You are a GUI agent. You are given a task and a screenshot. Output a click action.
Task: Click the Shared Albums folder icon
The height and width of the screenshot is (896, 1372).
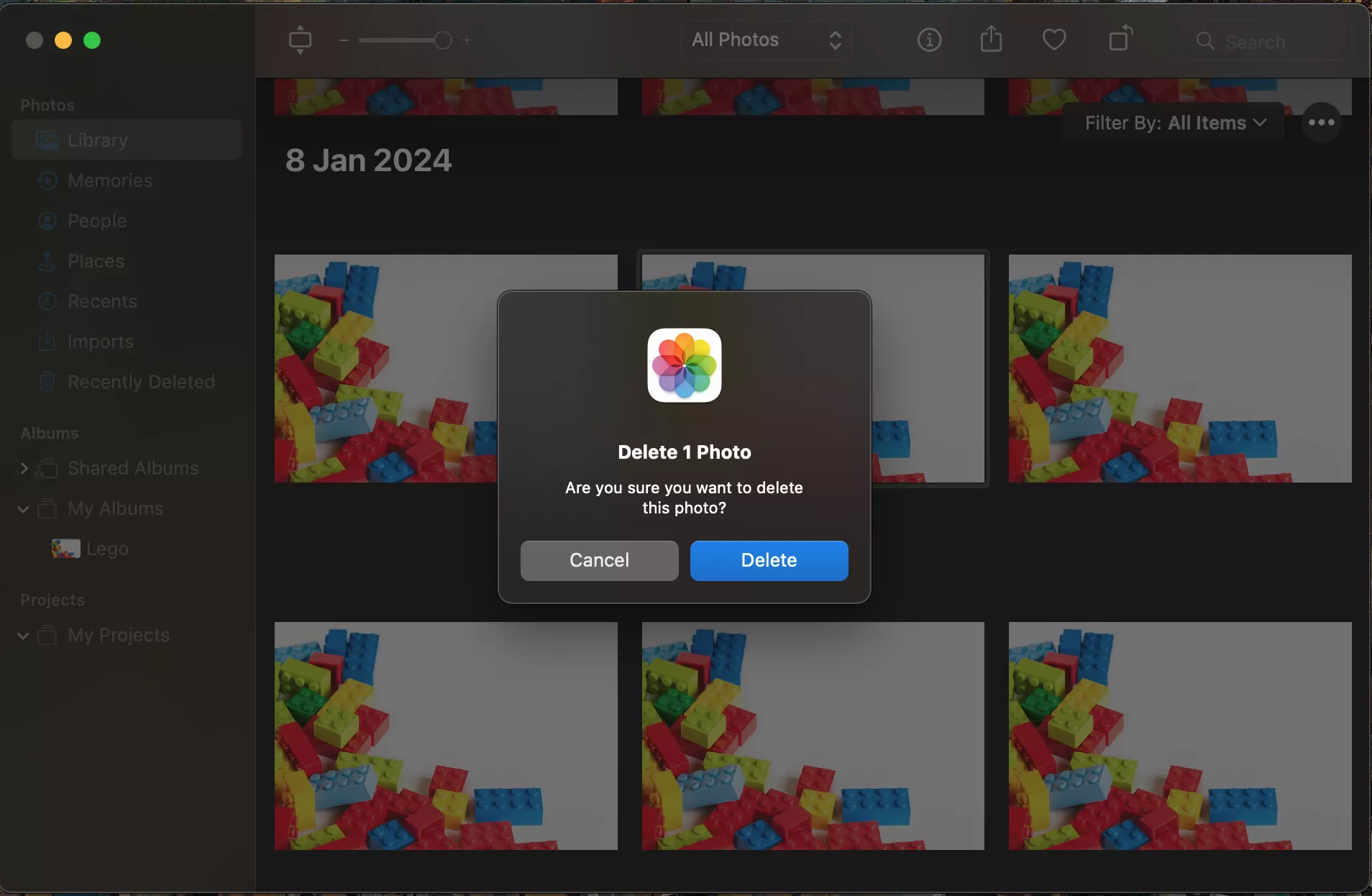pos(47,469)
